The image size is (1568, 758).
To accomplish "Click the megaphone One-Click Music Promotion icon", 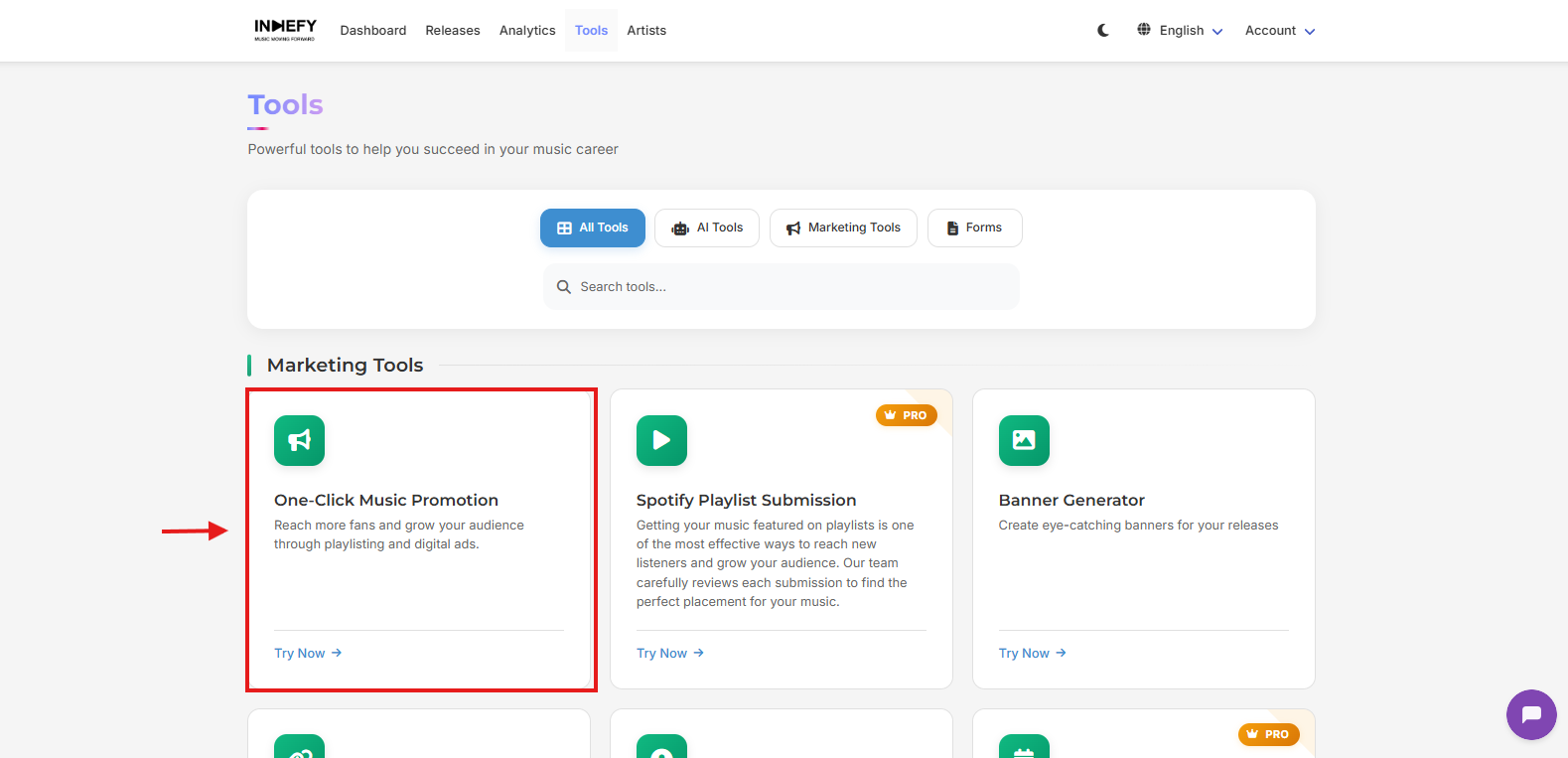I will click(x=300, y=440).
